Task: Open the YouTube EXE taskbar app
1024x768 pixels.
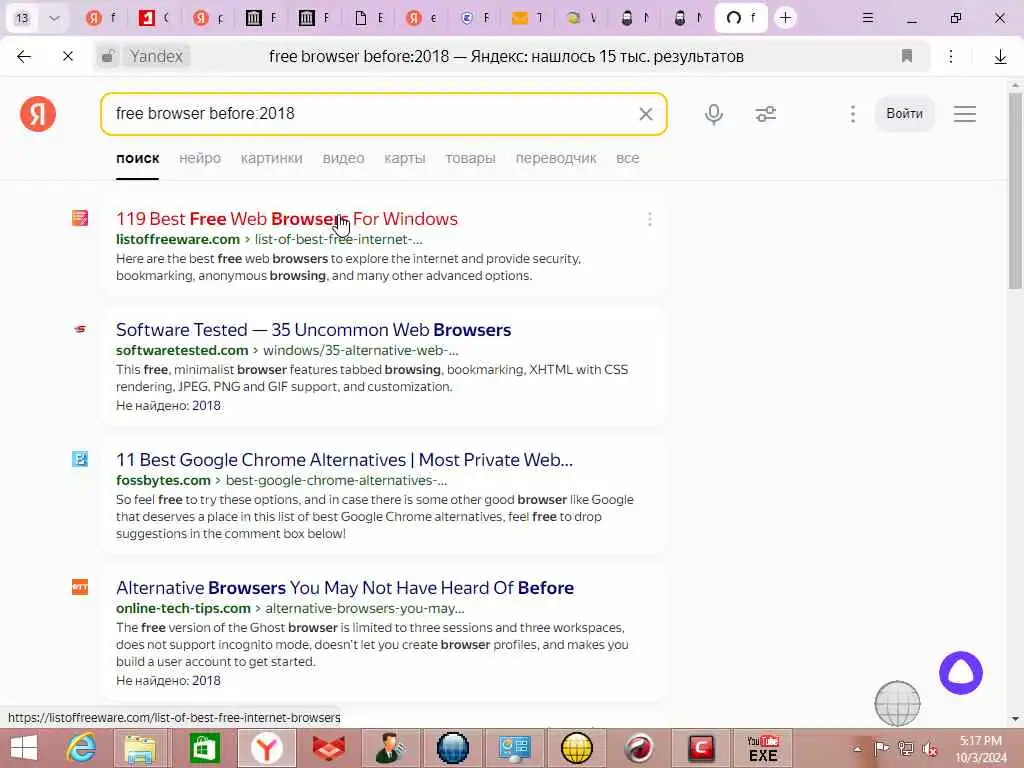Action: pyautogui.click(x=763, y=748)
